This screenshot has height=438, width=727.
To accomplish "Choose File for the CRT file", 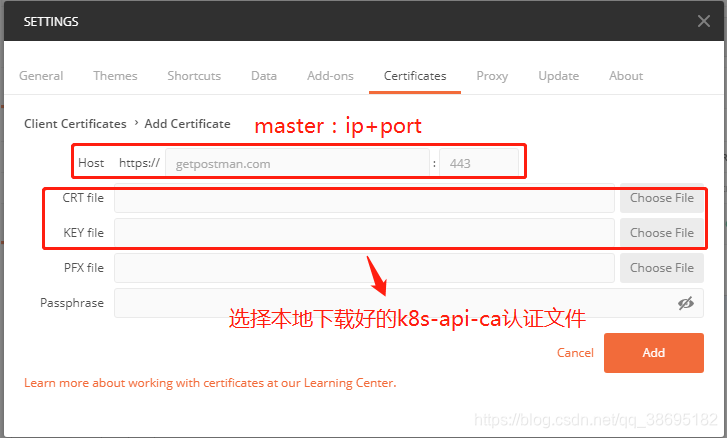I will click(662, 198).
